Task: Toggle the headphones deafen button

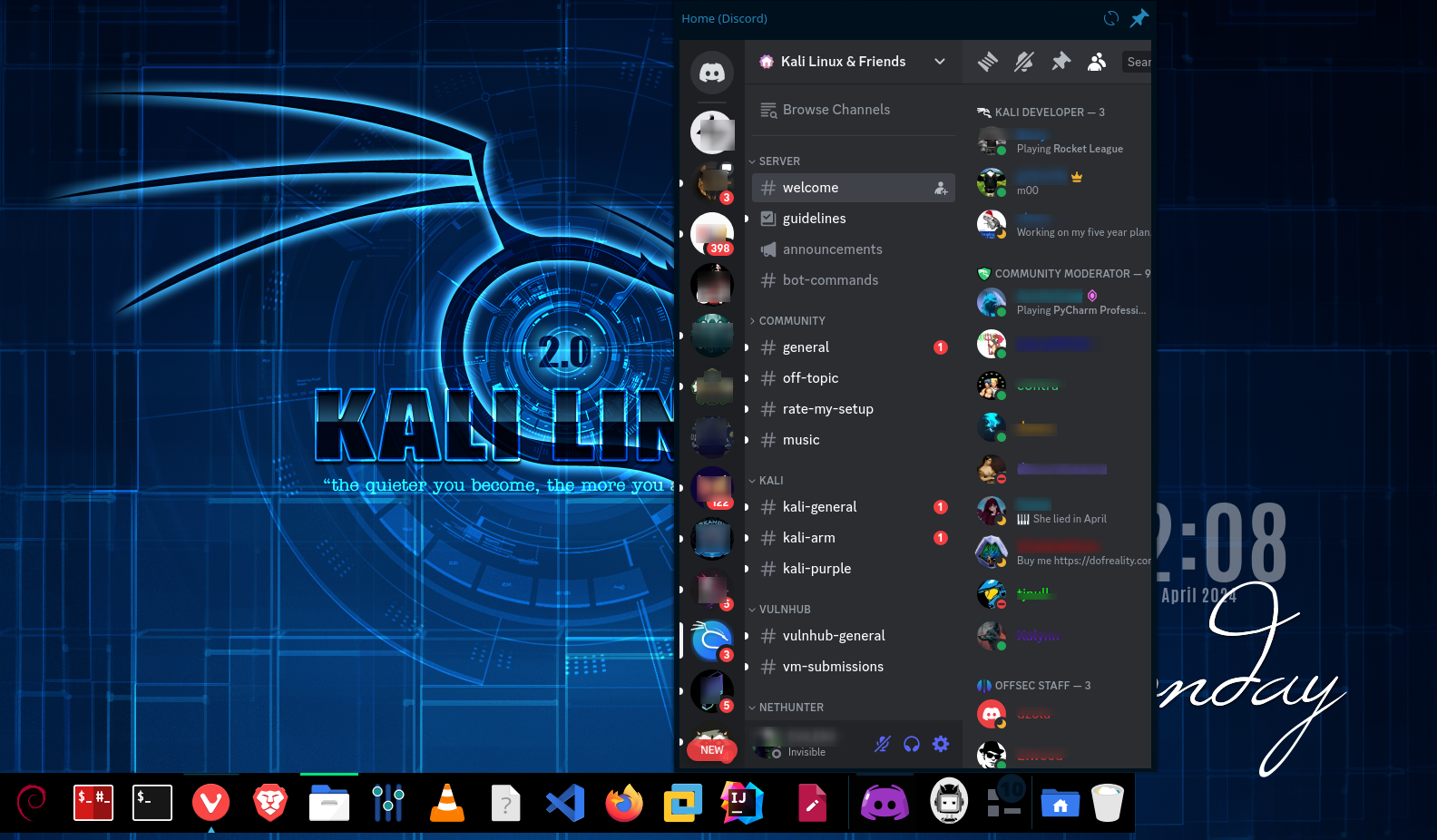Action: [x=912, y=744]
